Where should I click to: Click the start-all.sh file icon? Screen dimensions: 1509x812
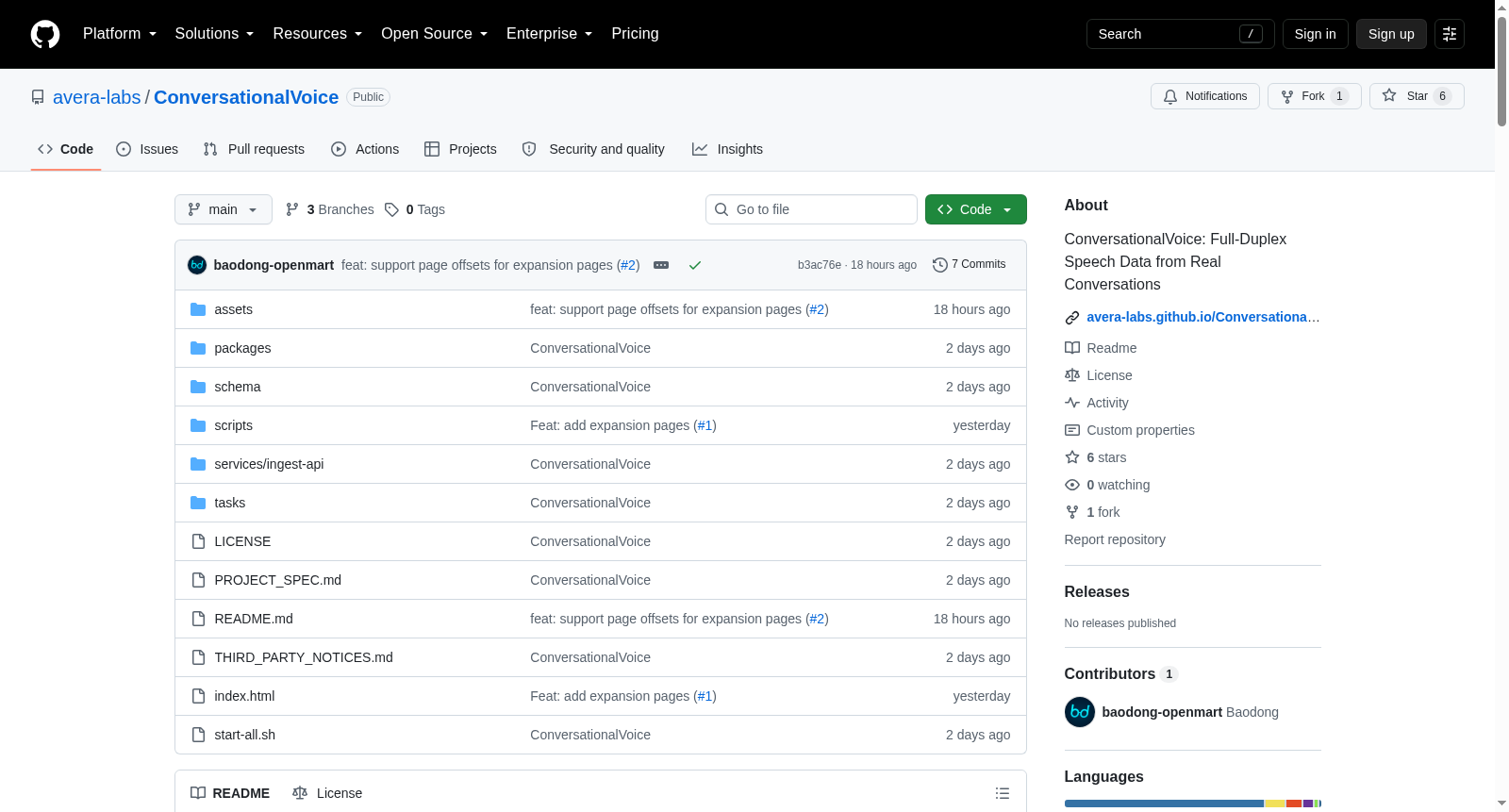pyautogui.click(x=198, y=735)
